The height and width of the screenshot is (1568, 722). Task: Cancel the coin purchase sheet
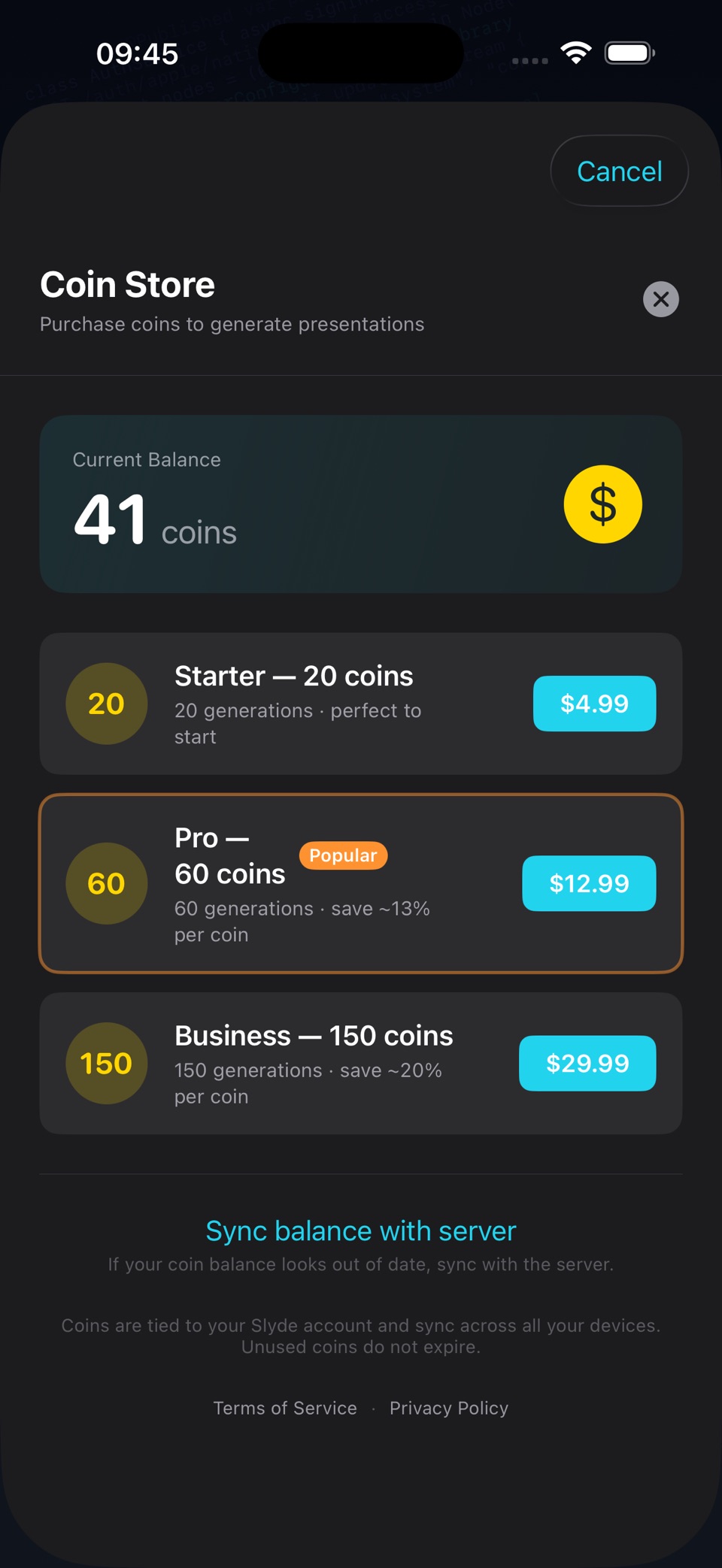(x=619, y=171)
